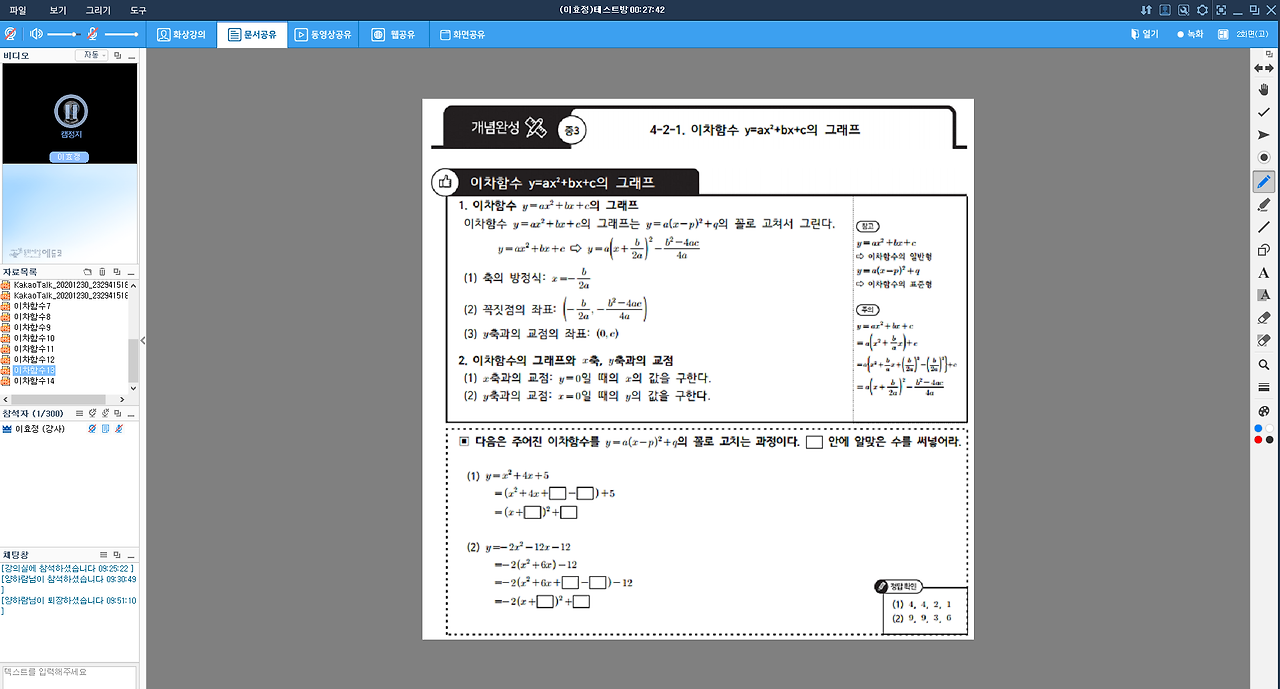
Task: Open folder icon in 자료목록 header
Action: 87,271
